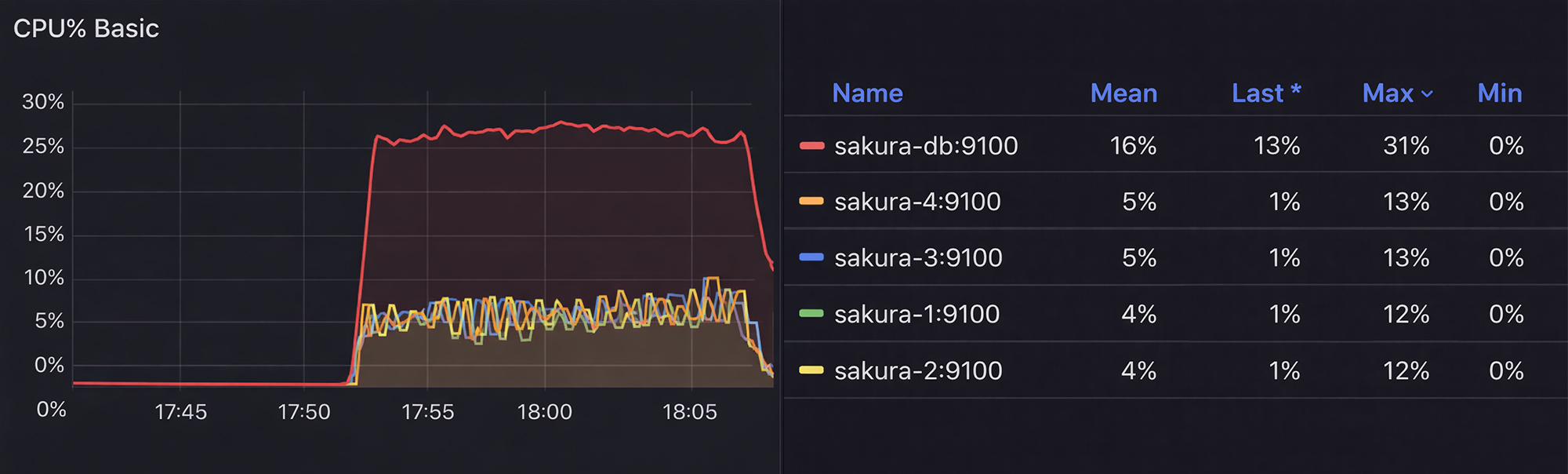Click the green sakura-1:9100 legend color icon

pyautogui.click(x=811, y=314)
